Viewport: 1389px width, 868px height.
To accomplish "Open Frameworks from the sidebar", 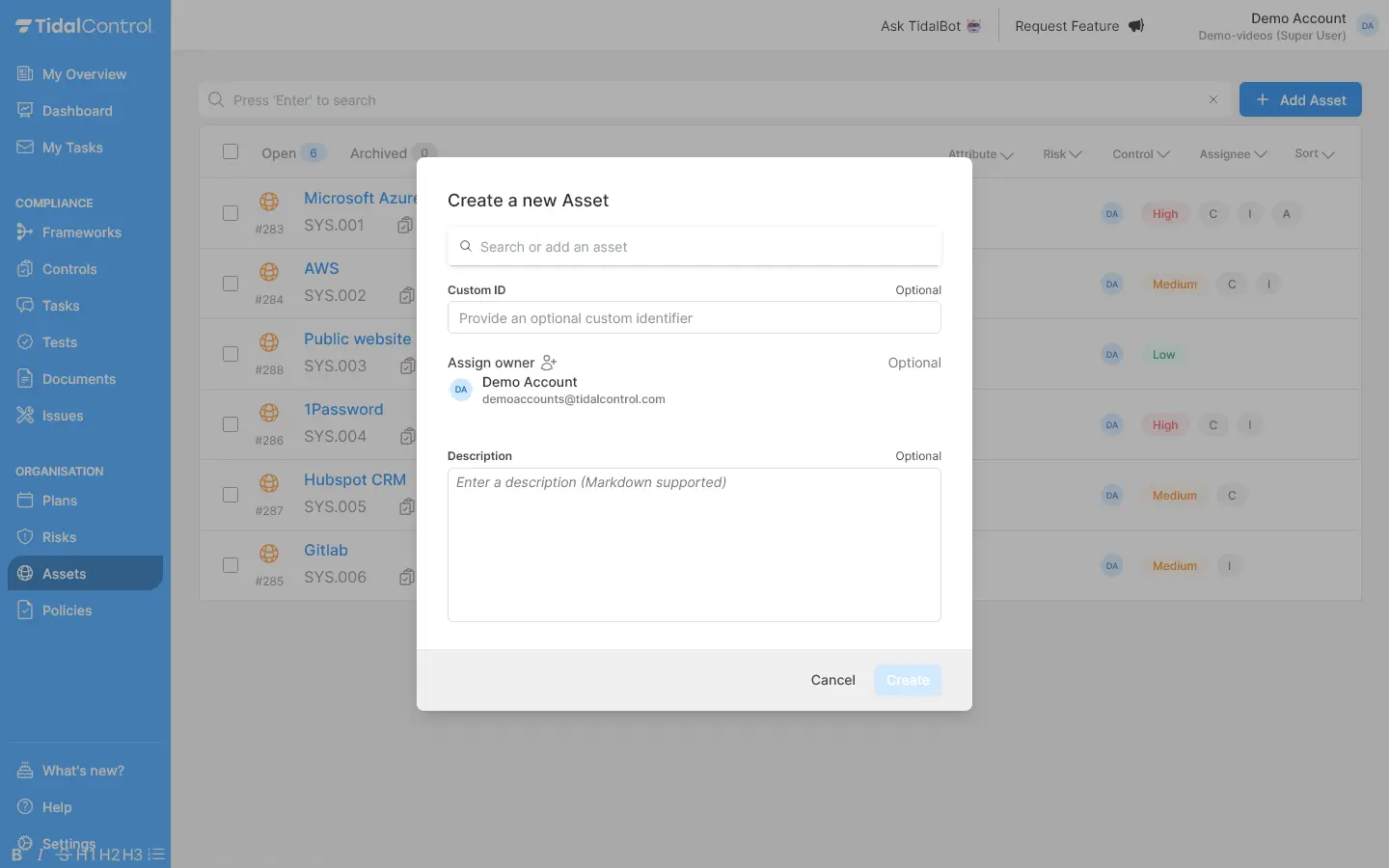I will pos(81,232).
